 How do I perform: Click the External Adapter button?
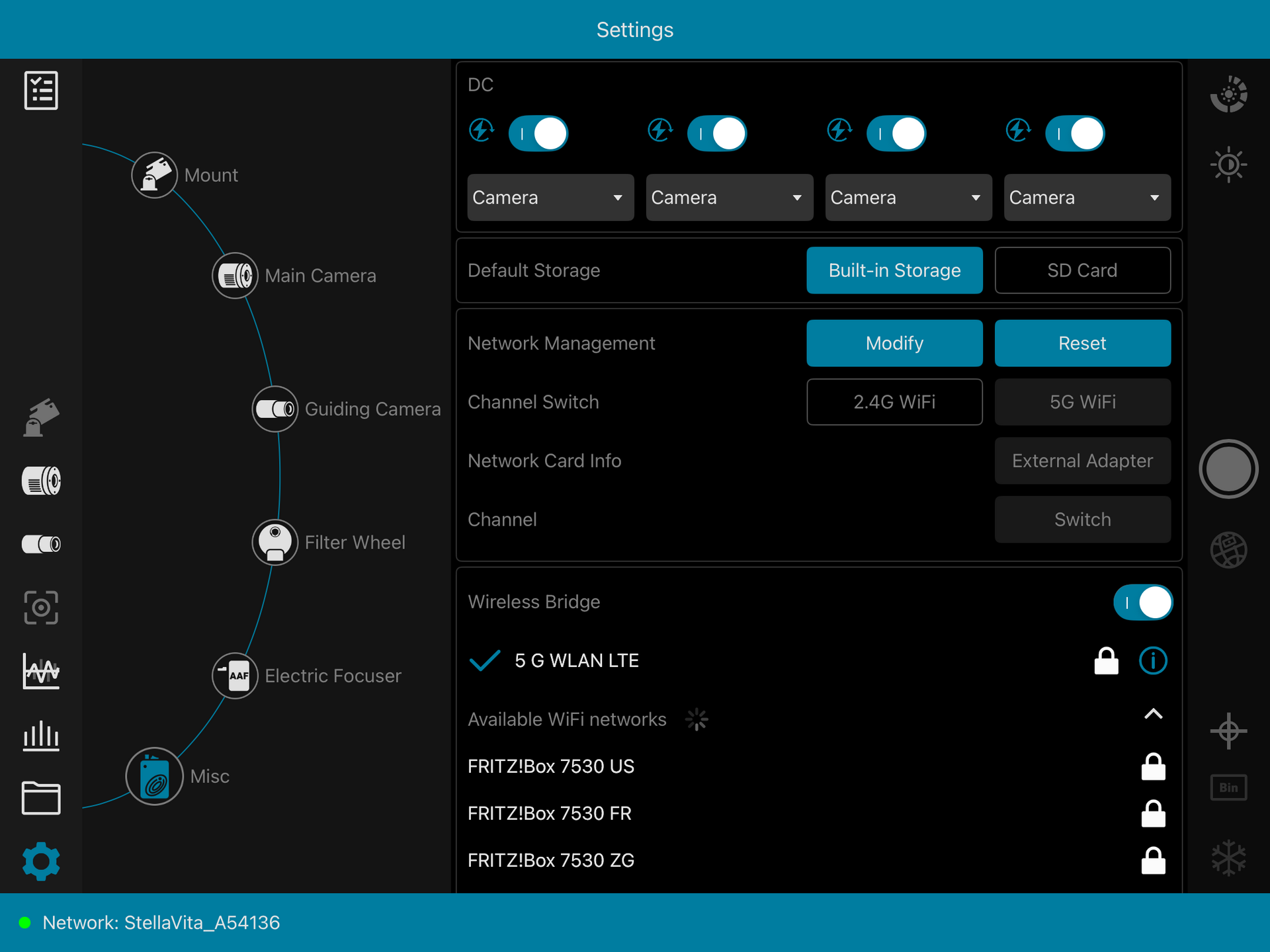pyautogui.click(x=1082, y=461)
